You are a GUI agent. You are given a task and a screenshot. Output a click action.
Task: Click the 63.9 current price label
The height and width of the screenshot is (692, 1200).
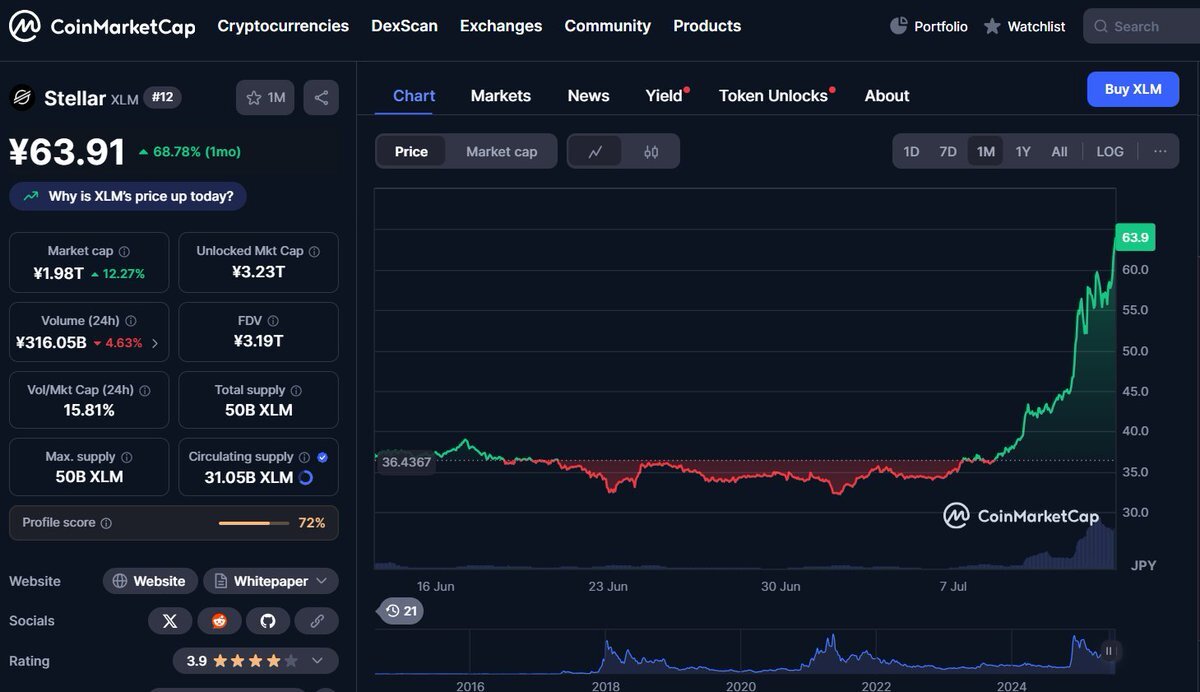pos(1135,237)
